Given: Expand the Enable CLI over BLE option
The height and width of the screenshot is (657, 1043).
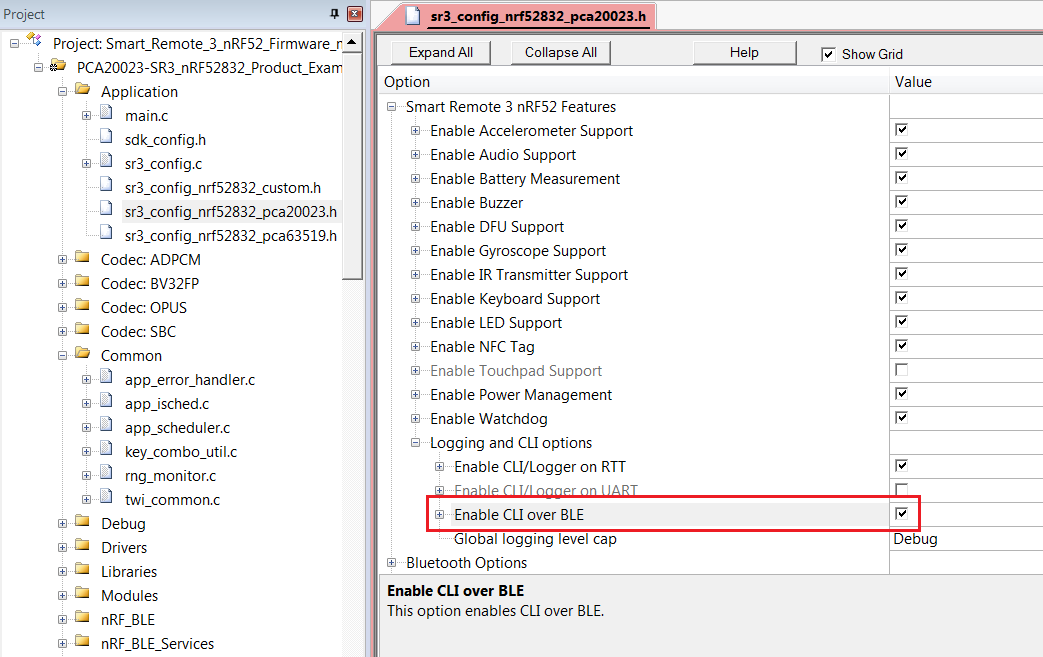Looking at the screenshot, I should [439, 515].
